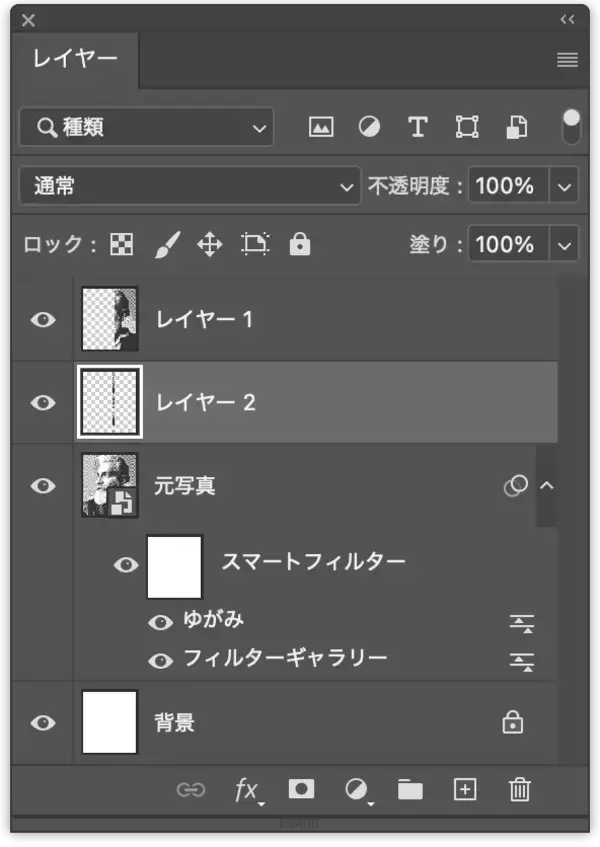
Task: Select the ゆがみ filter entry
Action: coord(213,619)
